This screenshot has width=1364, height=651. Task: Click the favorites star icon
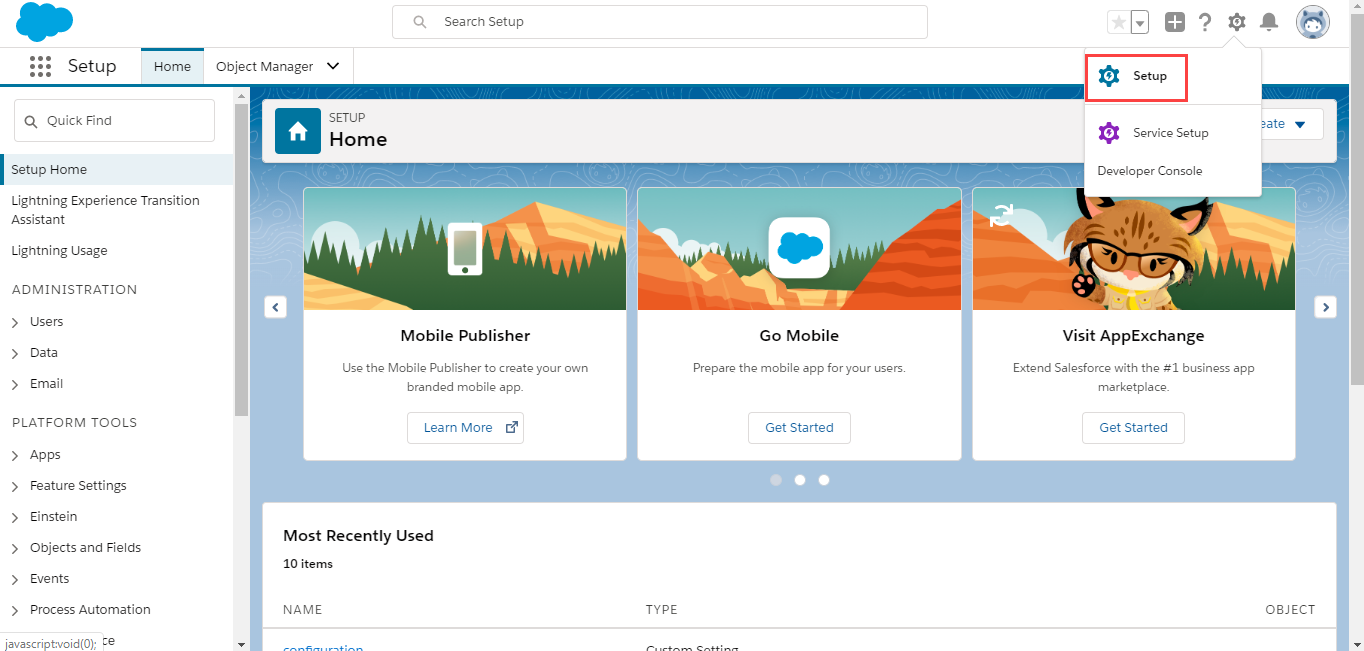[1119, 22]
